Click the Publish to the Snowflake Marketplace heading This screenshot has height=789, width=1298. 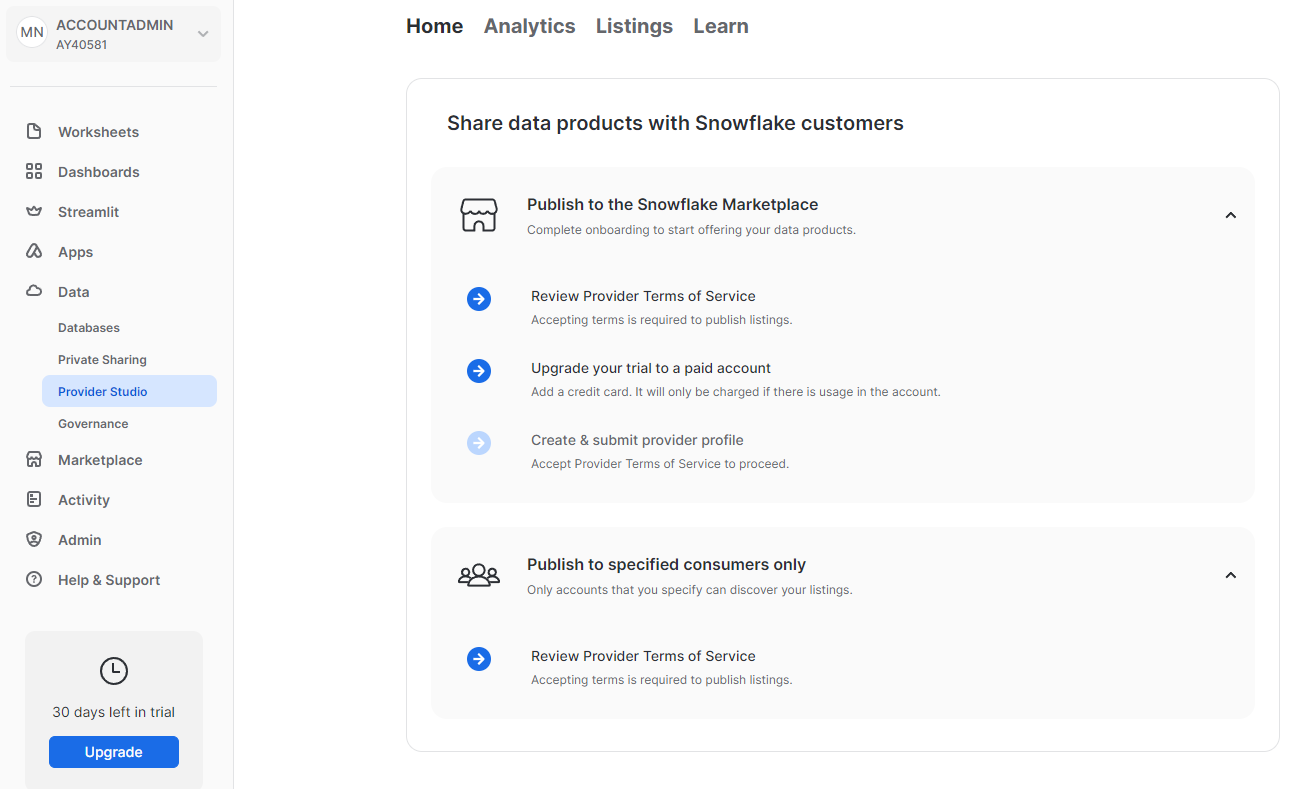click(x=673, y=204)
